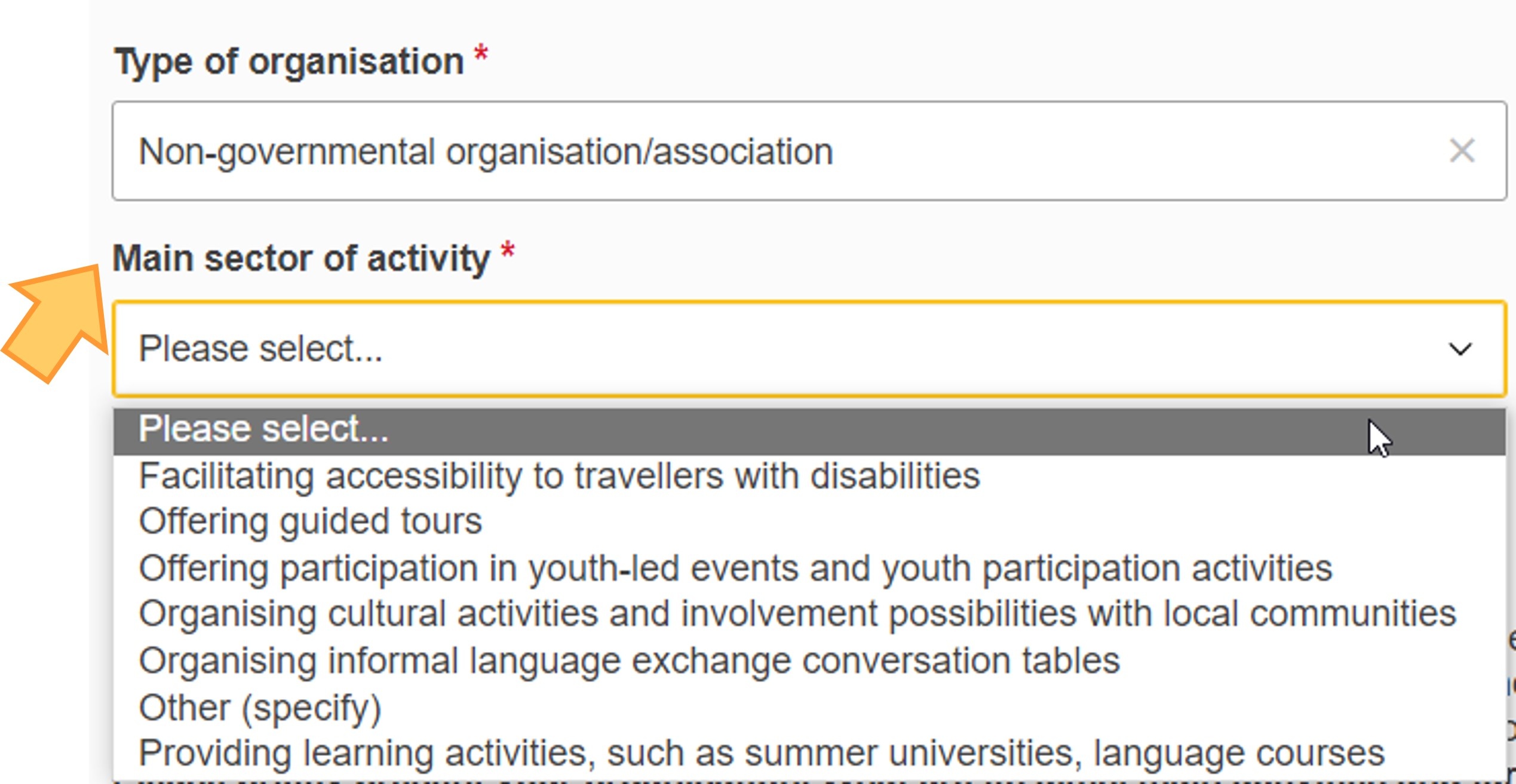Choose the 'Other (specify)' option
Screen dimensions: 1516x784
(260, 708)
